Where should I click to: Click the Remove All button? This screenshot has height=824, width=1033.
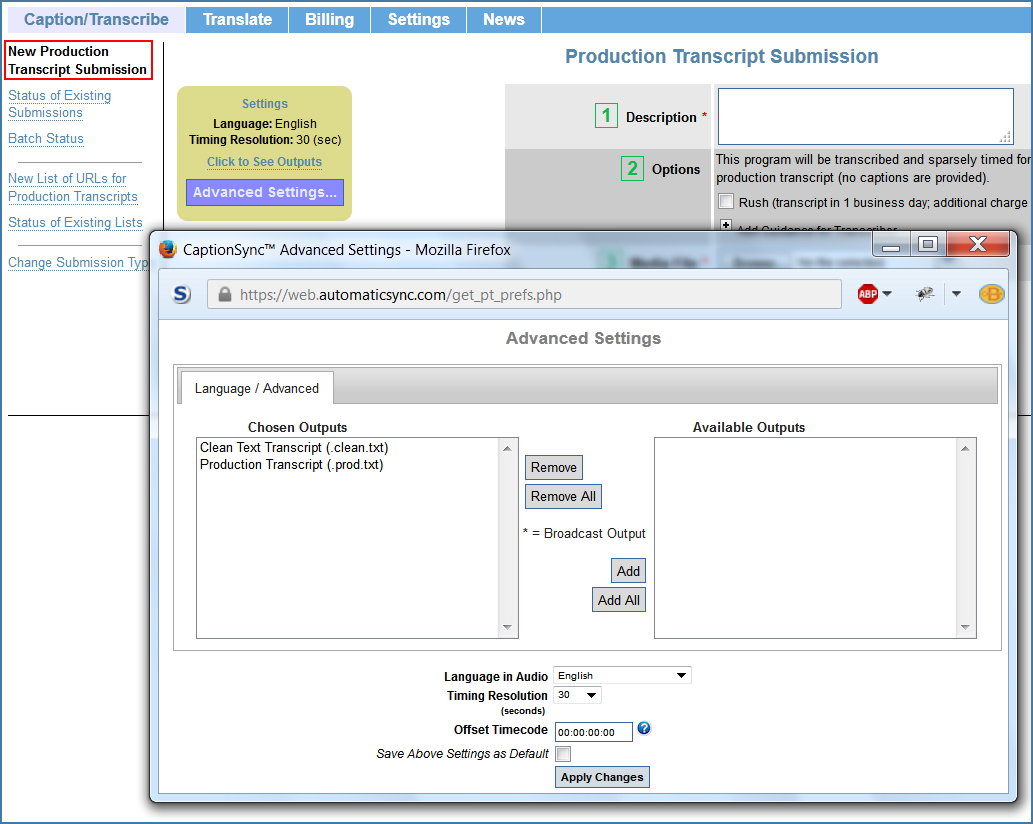point(563,496)
